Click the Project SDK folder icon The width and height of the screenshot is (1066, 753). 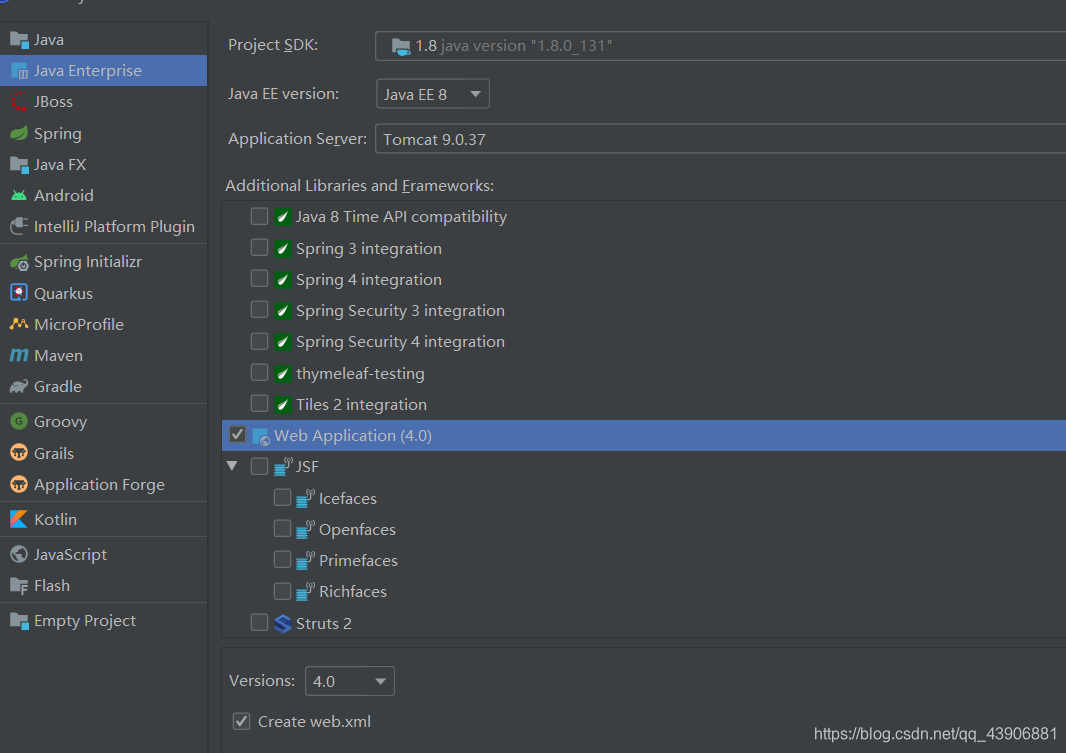401,46
